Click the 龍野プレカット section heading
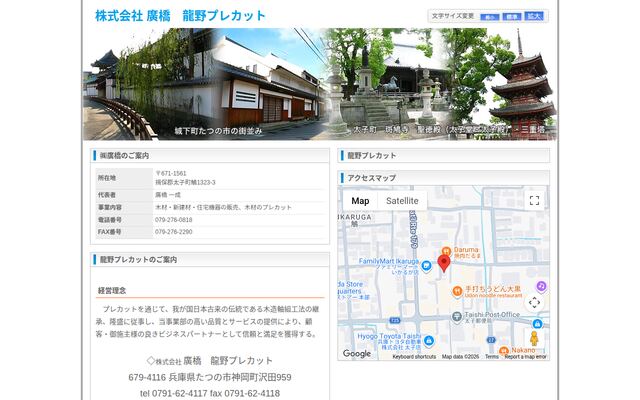Image resolution: width=640 pixels, height=400 pixels. click(x=371, y=156)
